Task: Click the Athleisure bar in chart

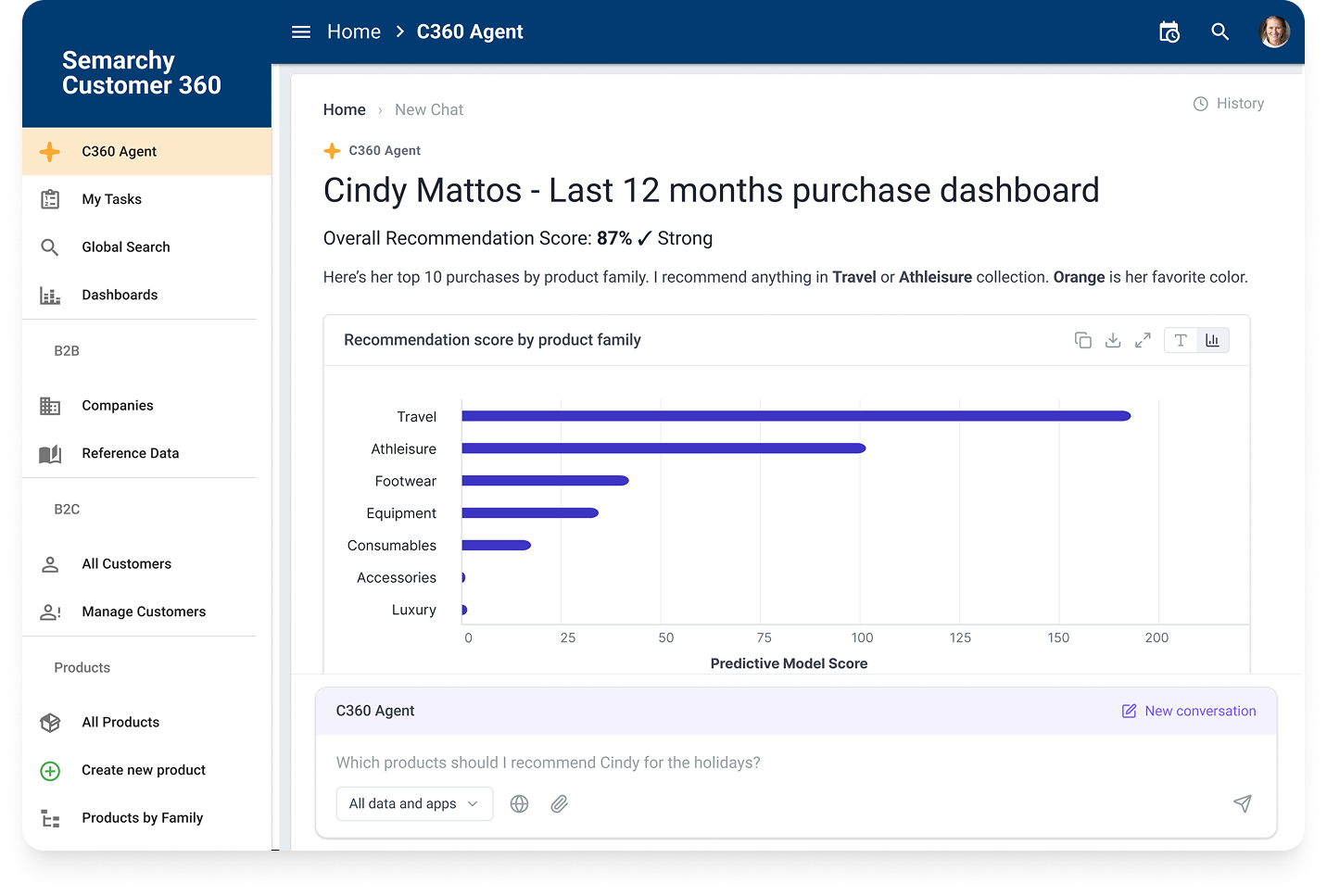Action: 663,448
